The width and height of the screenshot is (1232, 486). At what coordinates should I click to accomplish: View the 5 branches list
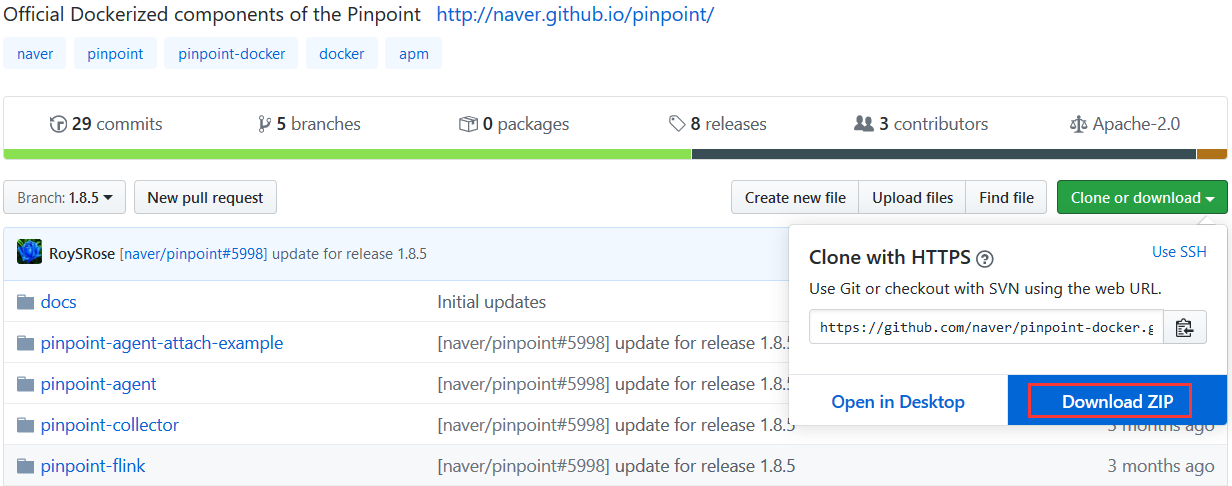[x=309, y=124]
